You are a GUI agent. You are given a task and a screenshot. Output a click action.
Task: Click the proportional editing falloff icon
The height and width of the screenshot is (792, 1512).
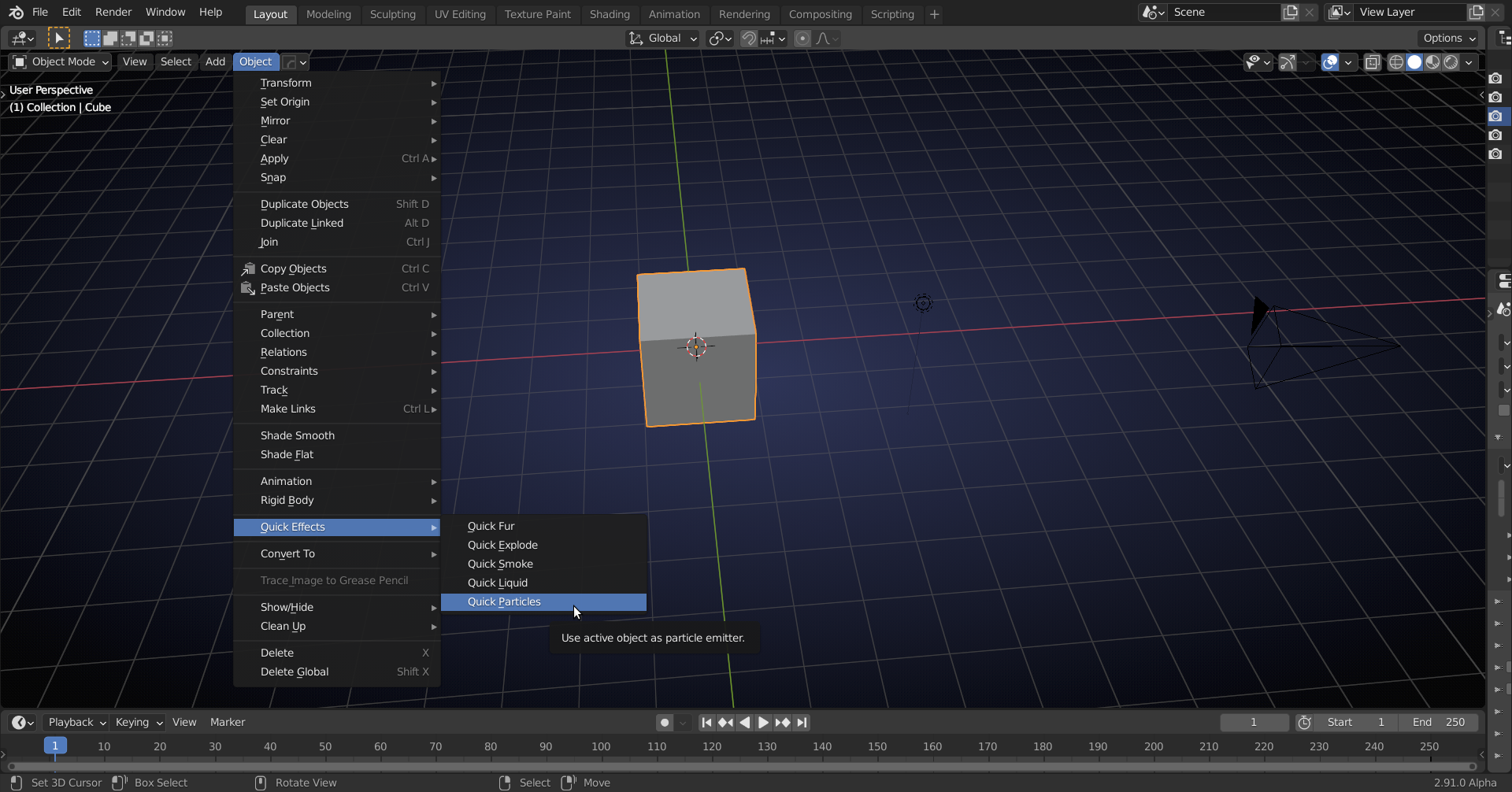click(x=825, y=38)
